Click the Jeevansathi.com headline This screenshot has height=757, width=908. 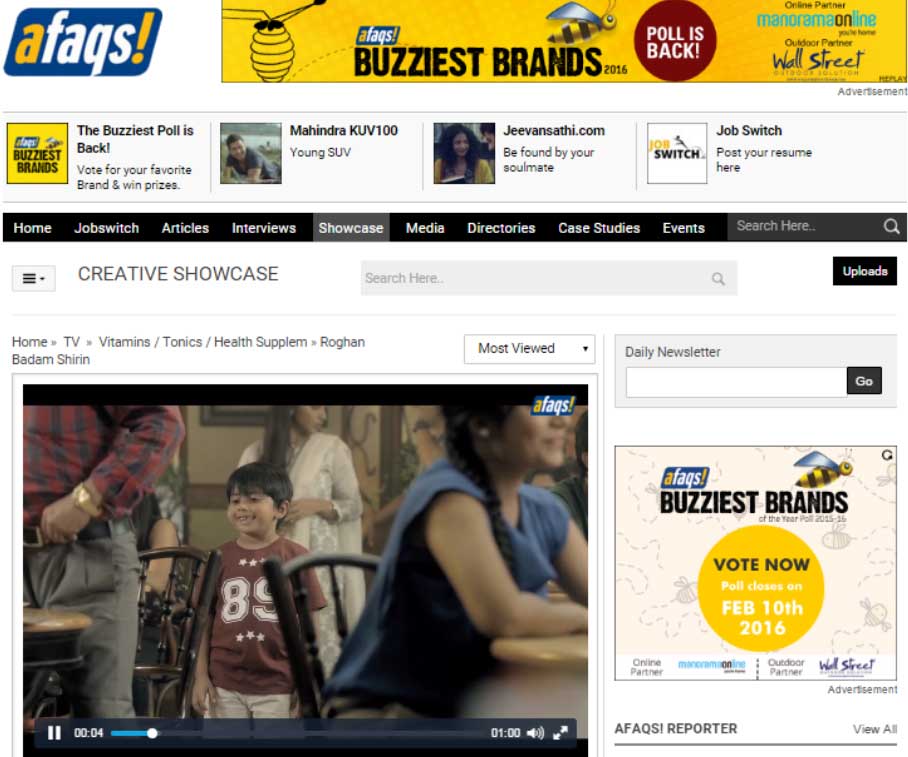click(x=554, y=131)
